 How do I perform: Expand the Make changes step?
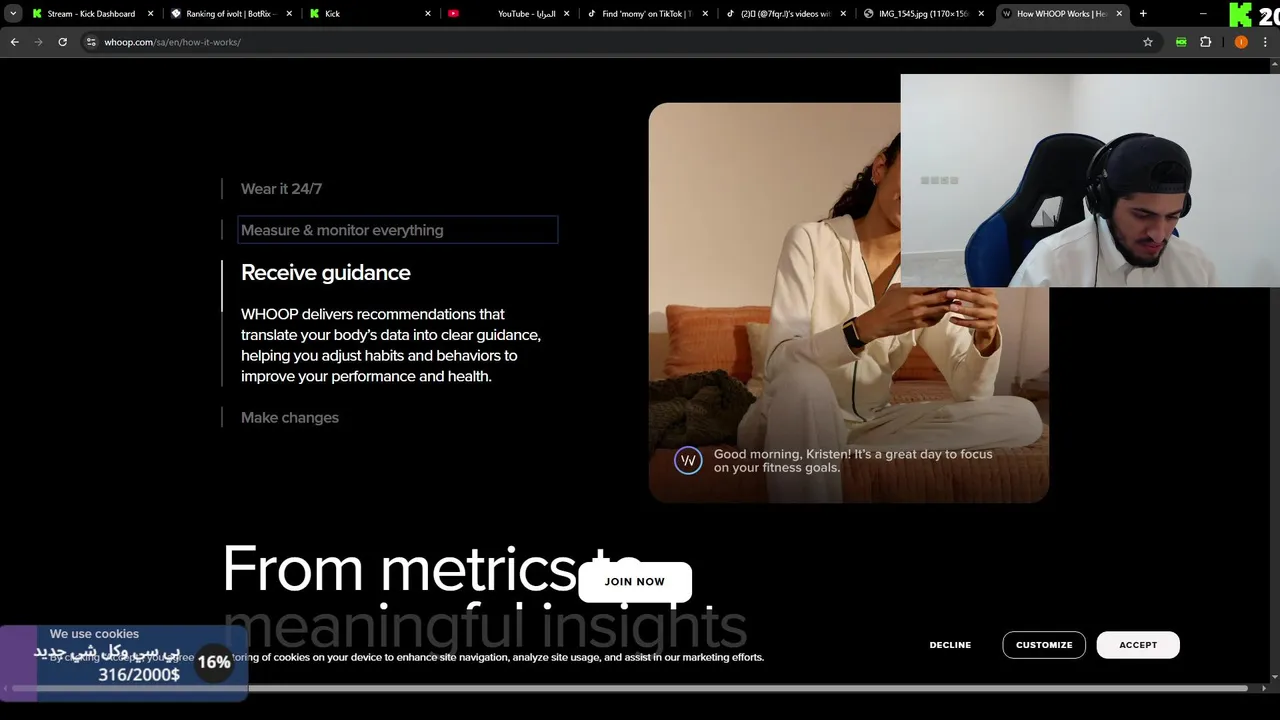coord(290,417)
